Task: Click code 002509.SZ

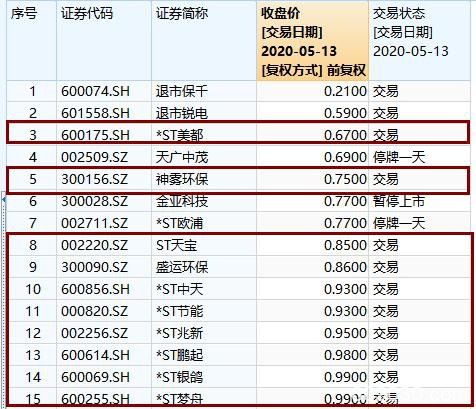Action: point(94,157)
